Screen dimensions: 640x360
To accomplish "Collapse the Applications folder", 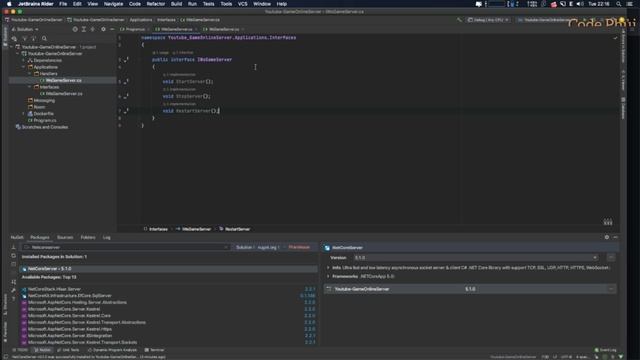I will point(24,67).
